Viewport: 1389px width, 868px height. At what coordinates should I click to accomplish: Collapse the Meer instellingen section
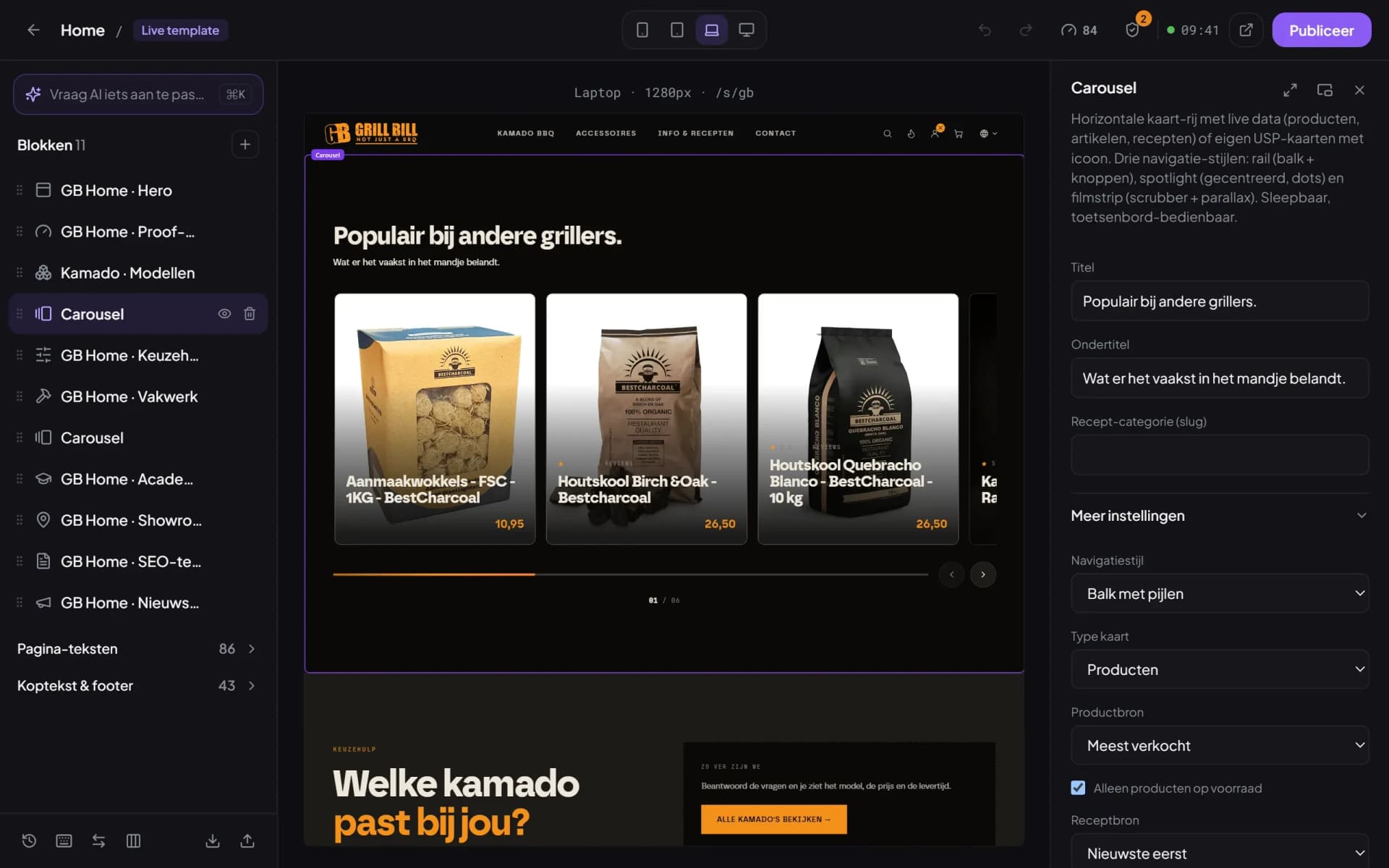tap(1220, 516)
